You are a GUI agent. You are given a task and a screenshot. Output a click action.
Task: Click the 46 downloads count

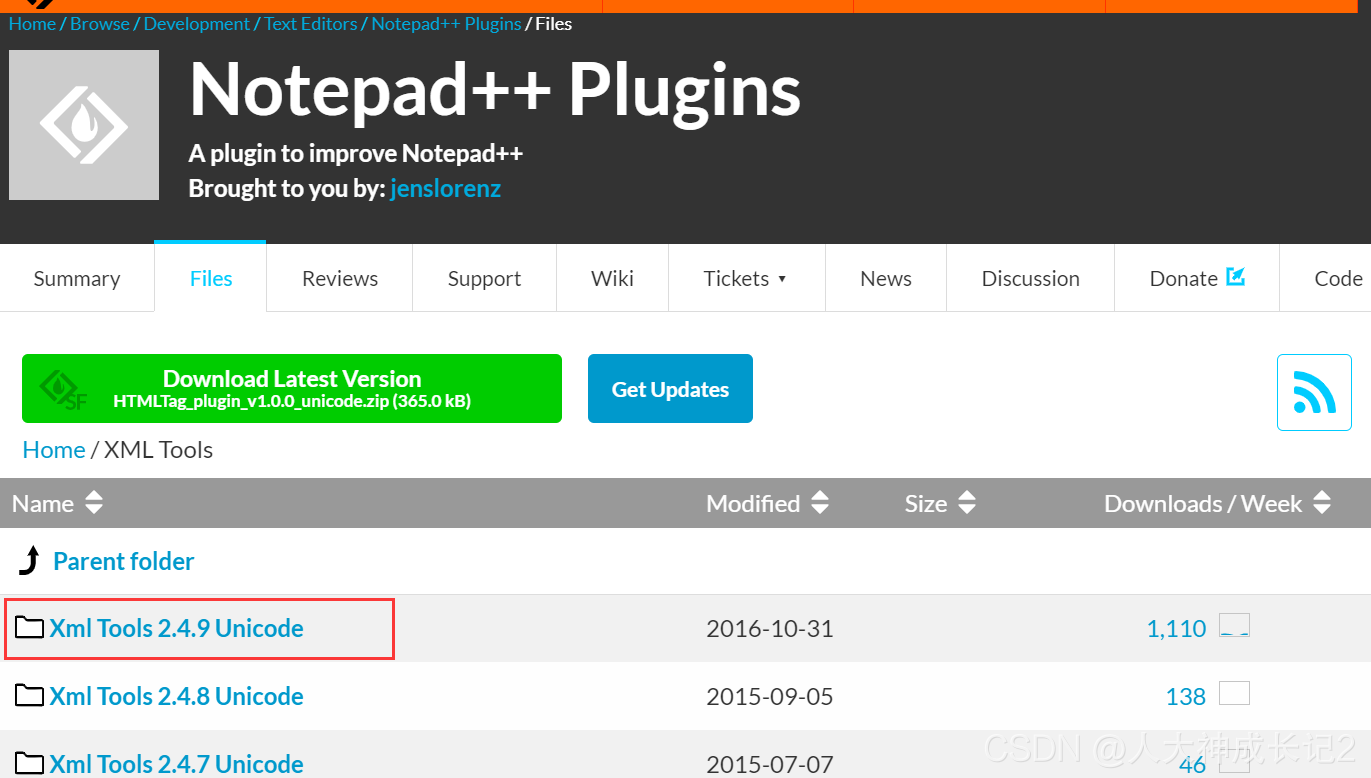point(1192,765)
